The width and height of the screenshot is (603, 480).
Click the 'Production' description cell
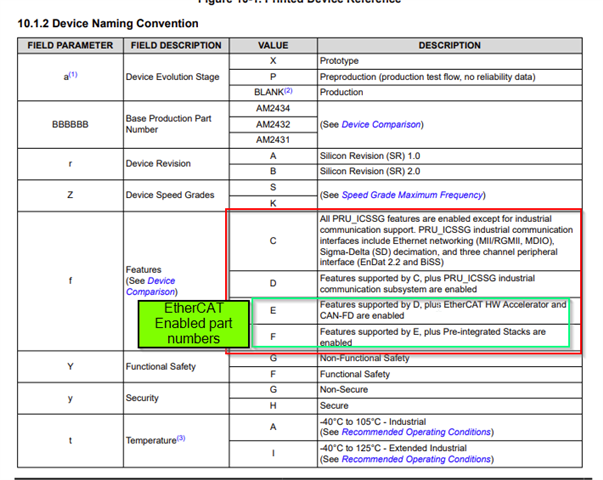[450, 92]
